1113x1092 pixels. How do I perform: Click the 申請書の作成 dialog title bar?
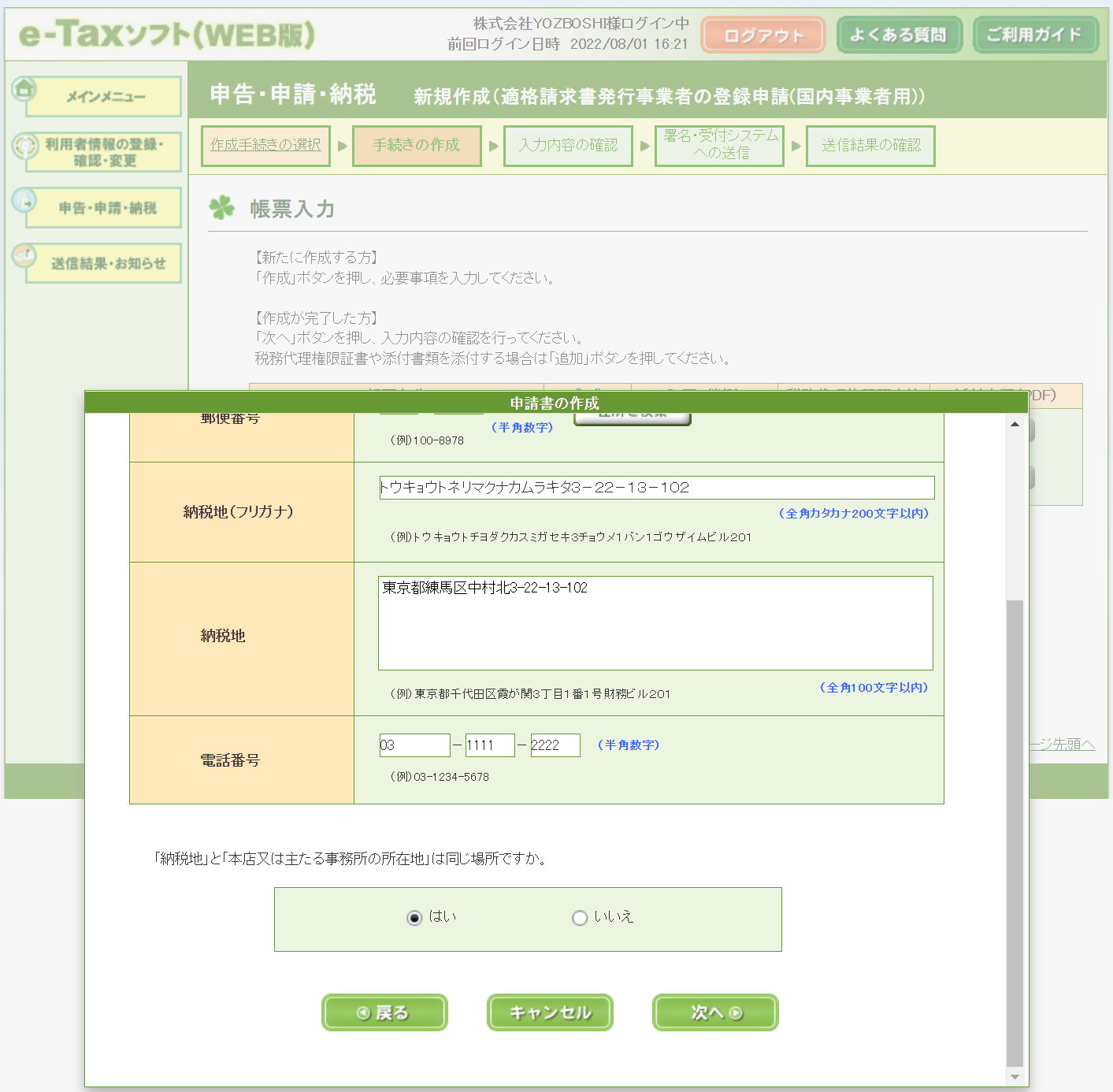[x=556, y=403]
